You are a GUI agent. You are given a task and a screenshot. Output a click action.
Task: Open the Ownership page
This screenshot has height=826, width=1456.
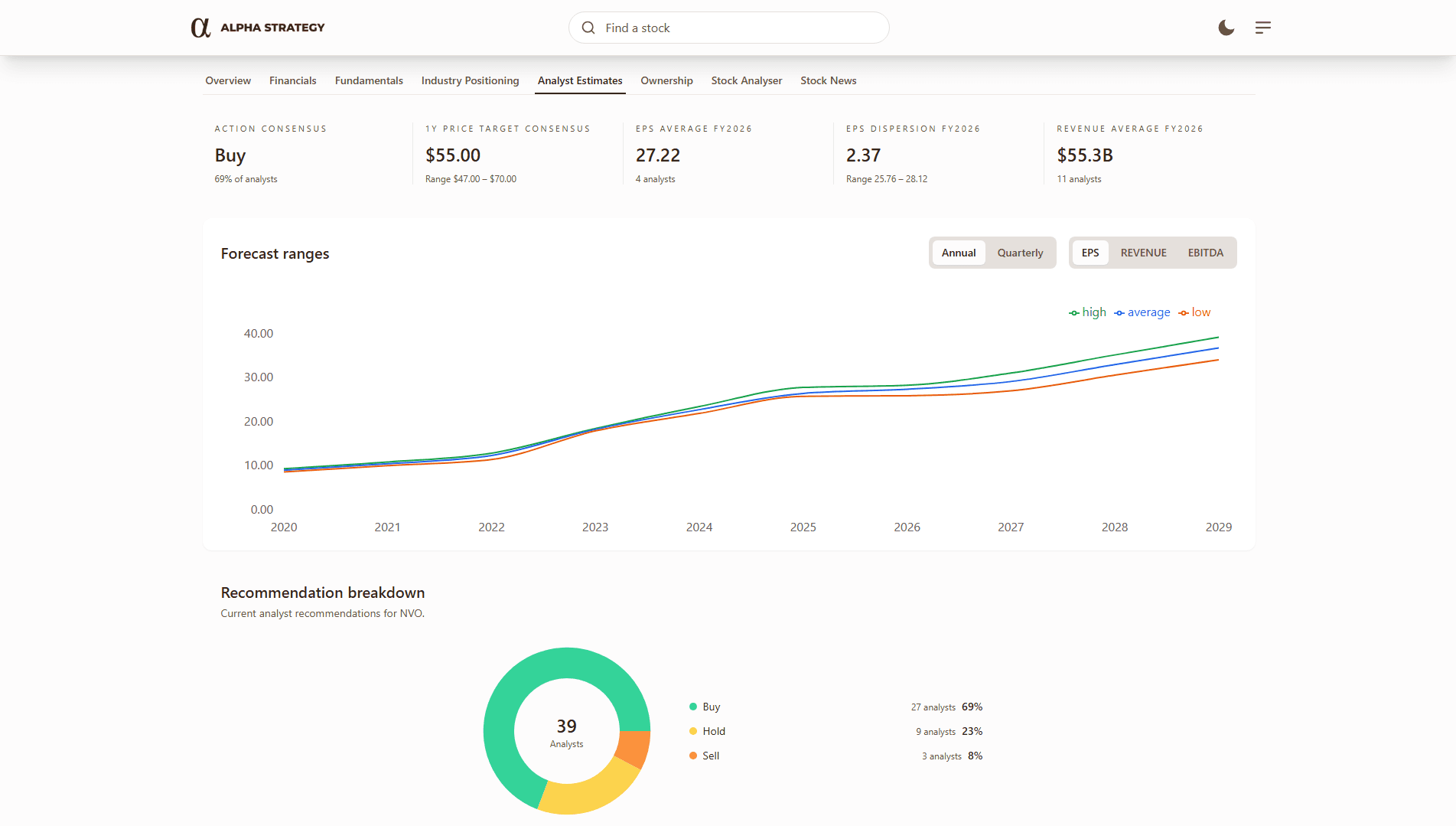tap(666, 80)
